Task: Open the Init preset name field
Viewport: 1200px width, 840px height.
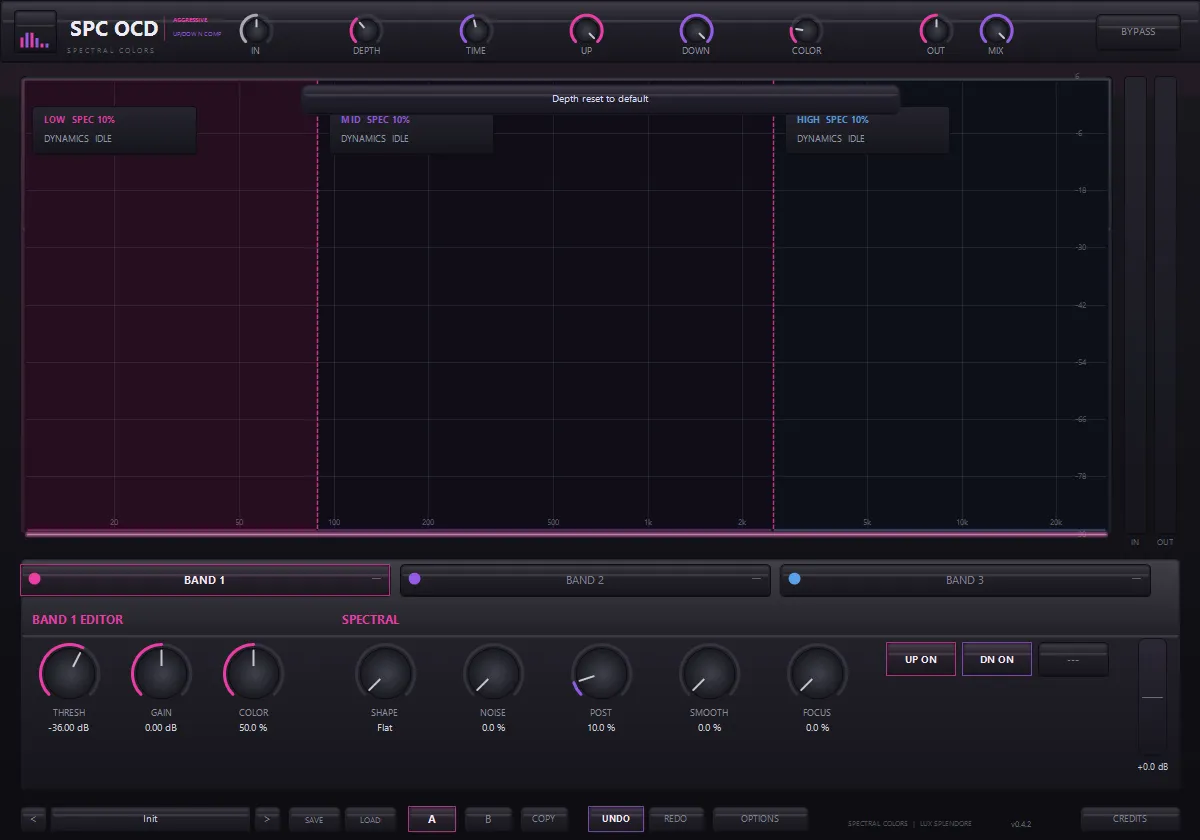Action: coord(150,819)
